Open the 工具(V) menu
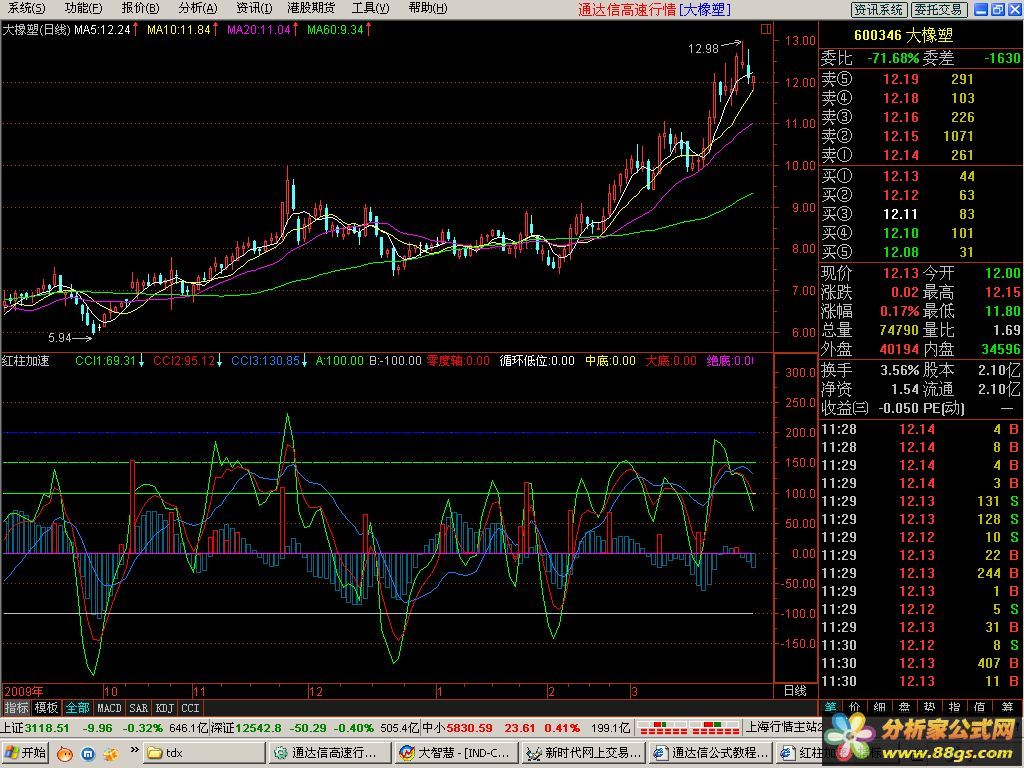The width and height of the screenshot is (1024, 768). [x=370, y=8]
